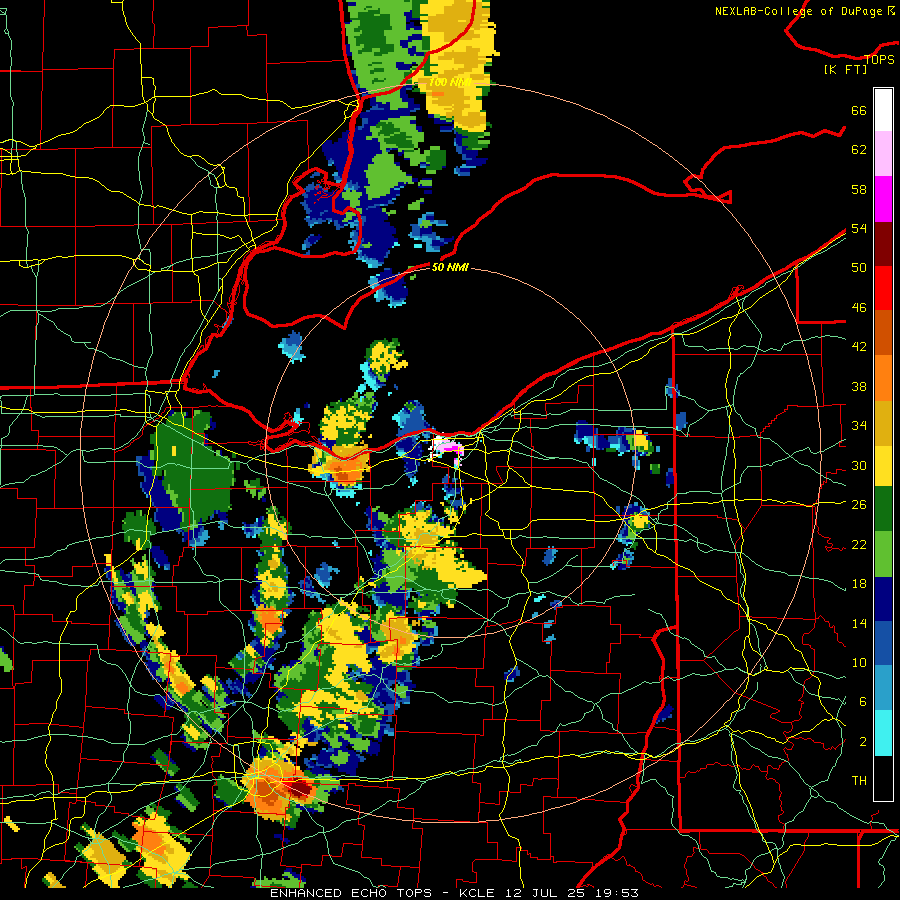The height and width of the screenshot is (900, 900).
Task: Click the light pink legend swatch
Action: pos(883,154)
